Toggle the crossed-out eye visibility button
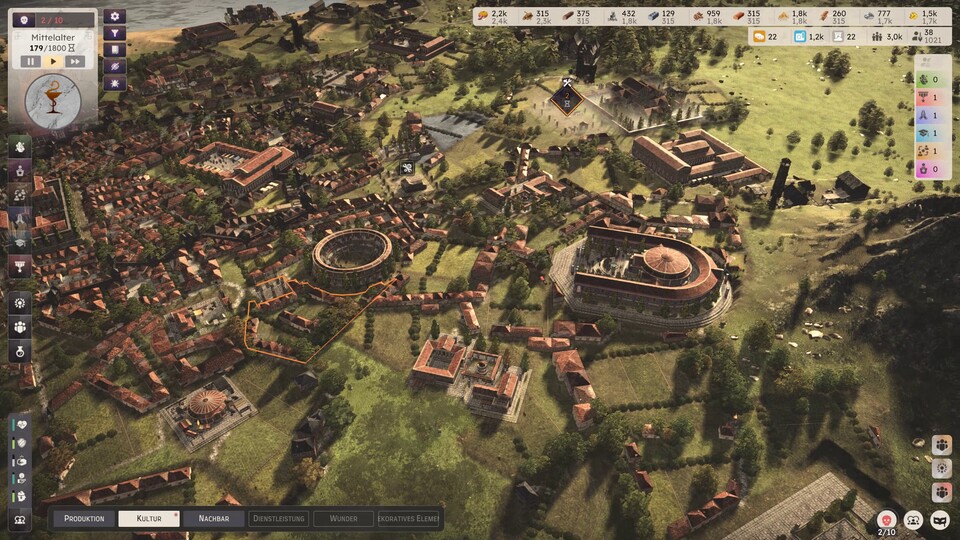Viewport: 960px width, 540px height. click(x=115, y=65)
